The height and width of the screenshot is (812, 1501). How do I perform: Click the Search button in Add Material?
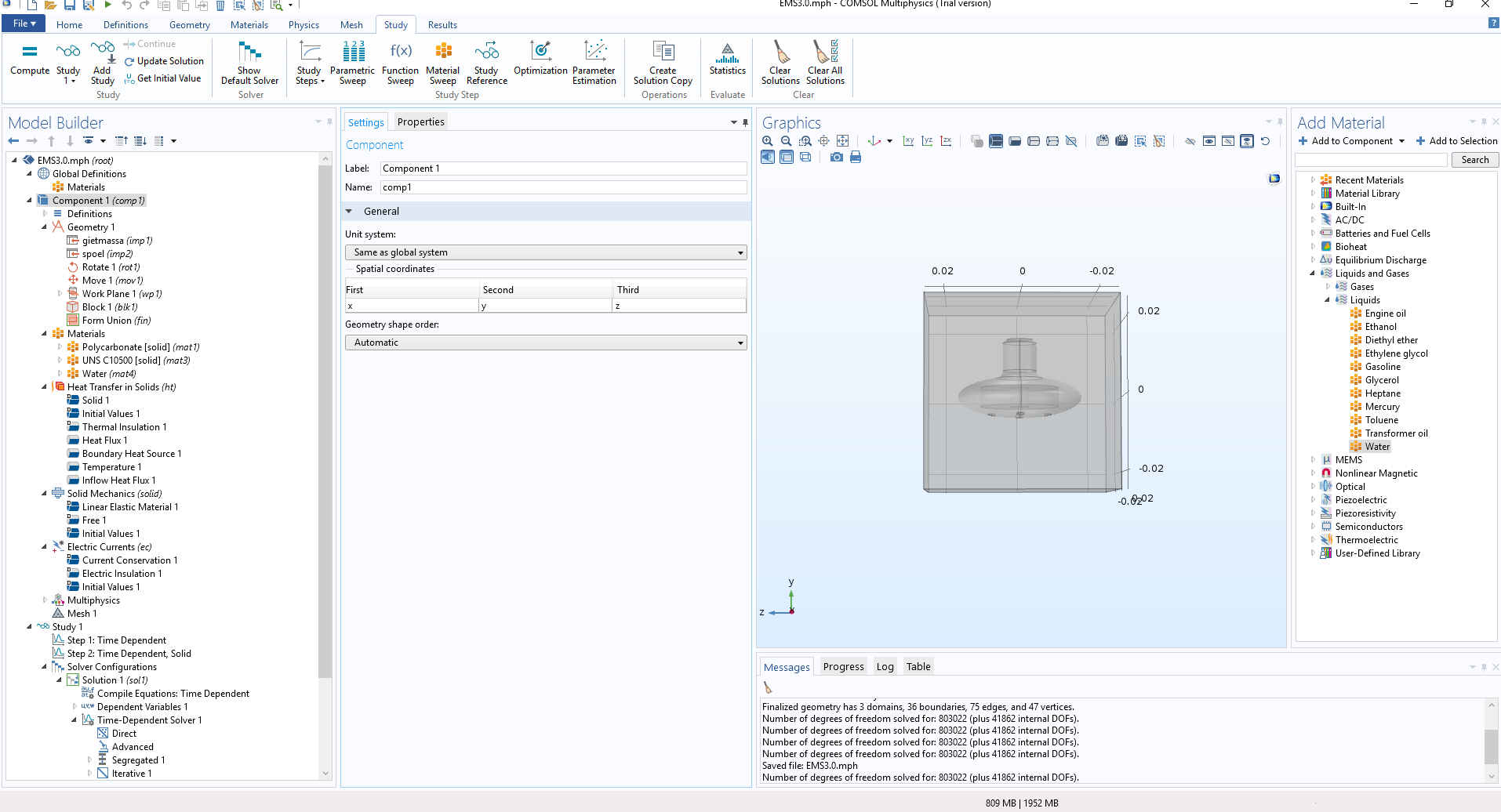coord(1474,160)
